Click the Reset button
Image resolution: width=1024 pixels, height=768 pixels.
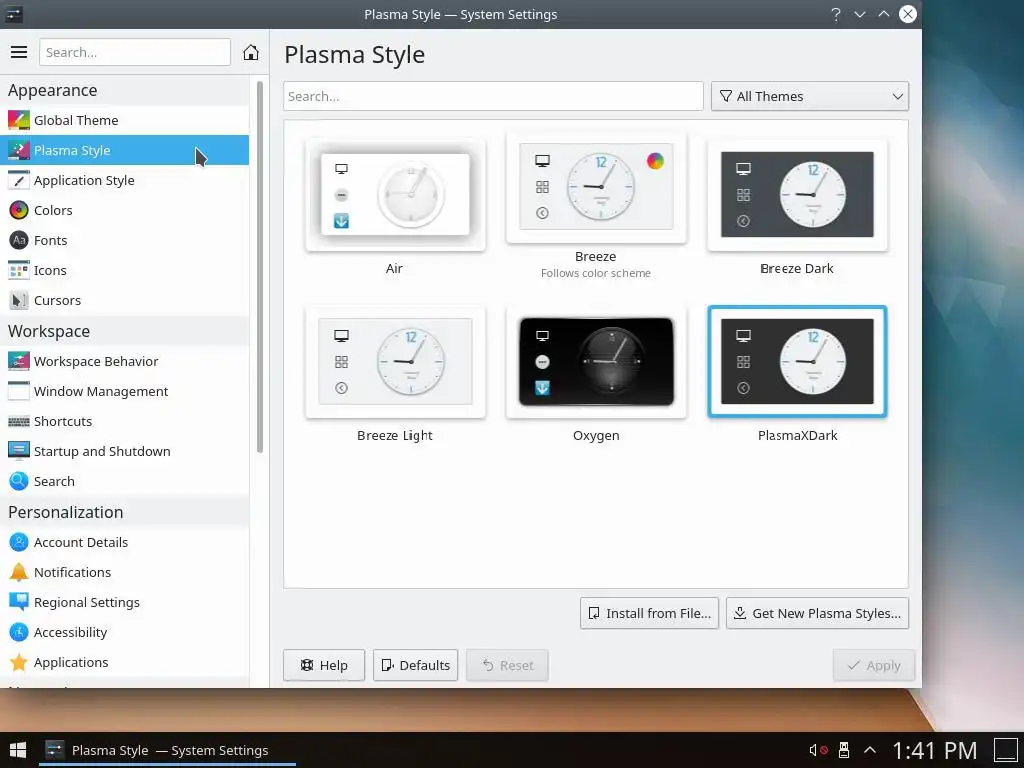tap(507, 665)
